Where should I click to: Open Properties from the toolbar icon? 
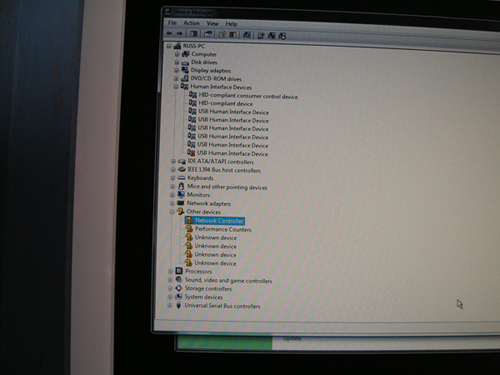(x=208, y=34)
